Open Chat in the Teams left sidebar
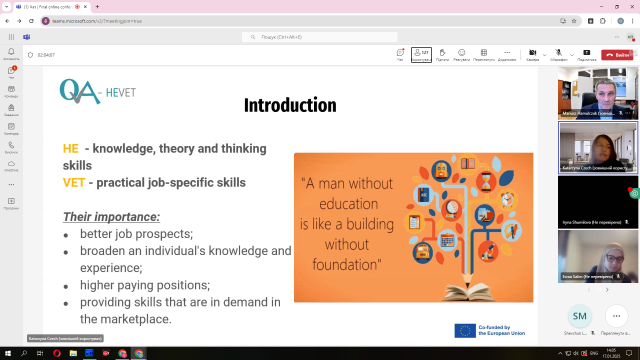The height and width of the screenshot is (360, 640). click(x=11, y=72)
